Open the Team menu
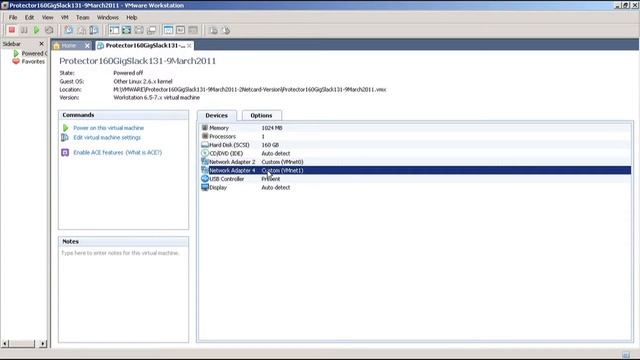 coord(82,18)
